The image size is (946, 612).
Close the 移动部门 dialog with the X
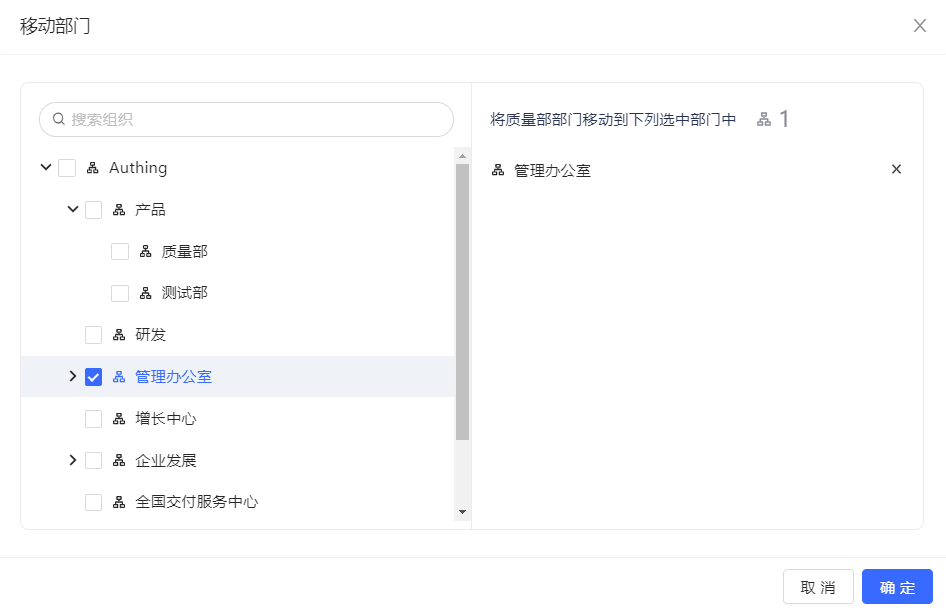(x=919, y=25)
